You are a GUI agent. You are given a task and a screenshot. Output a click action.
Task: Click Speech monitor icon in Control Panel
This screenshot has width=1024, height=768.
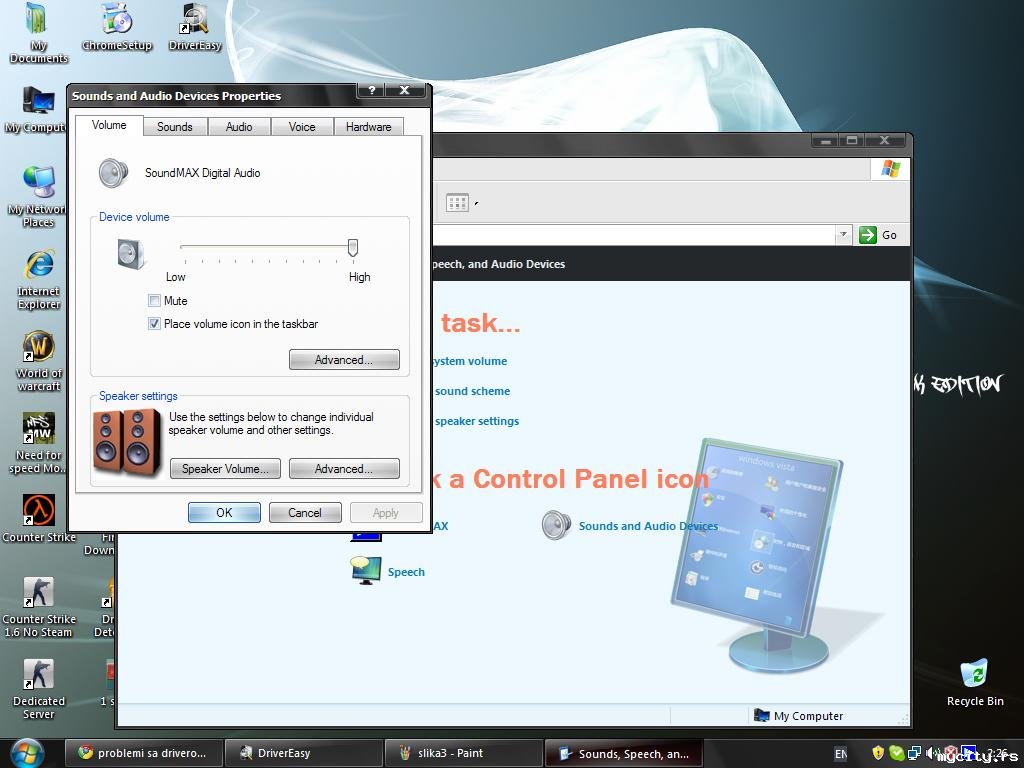366,571
